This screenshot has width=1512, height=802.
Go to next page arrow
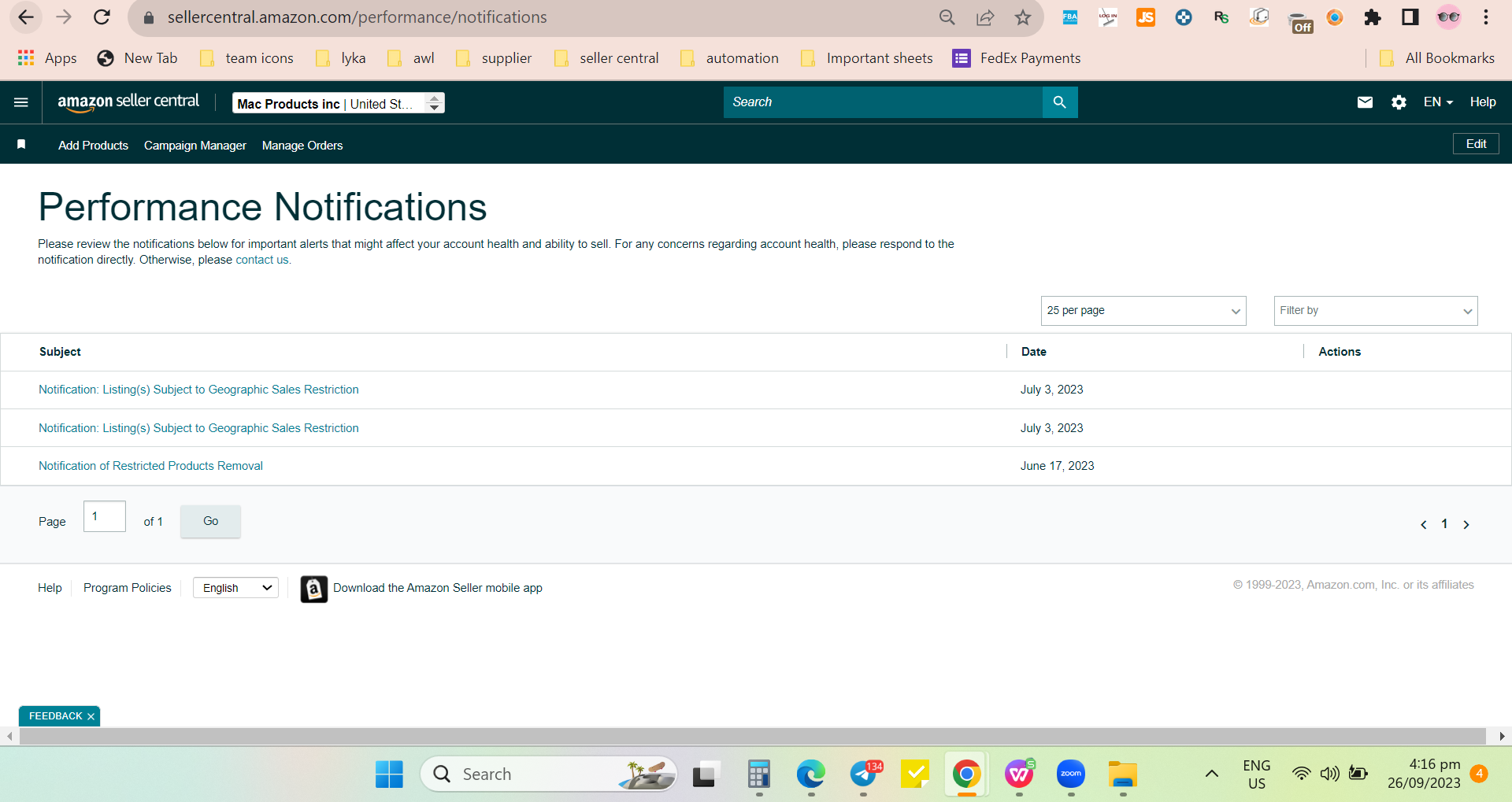tap(1466, 524)
